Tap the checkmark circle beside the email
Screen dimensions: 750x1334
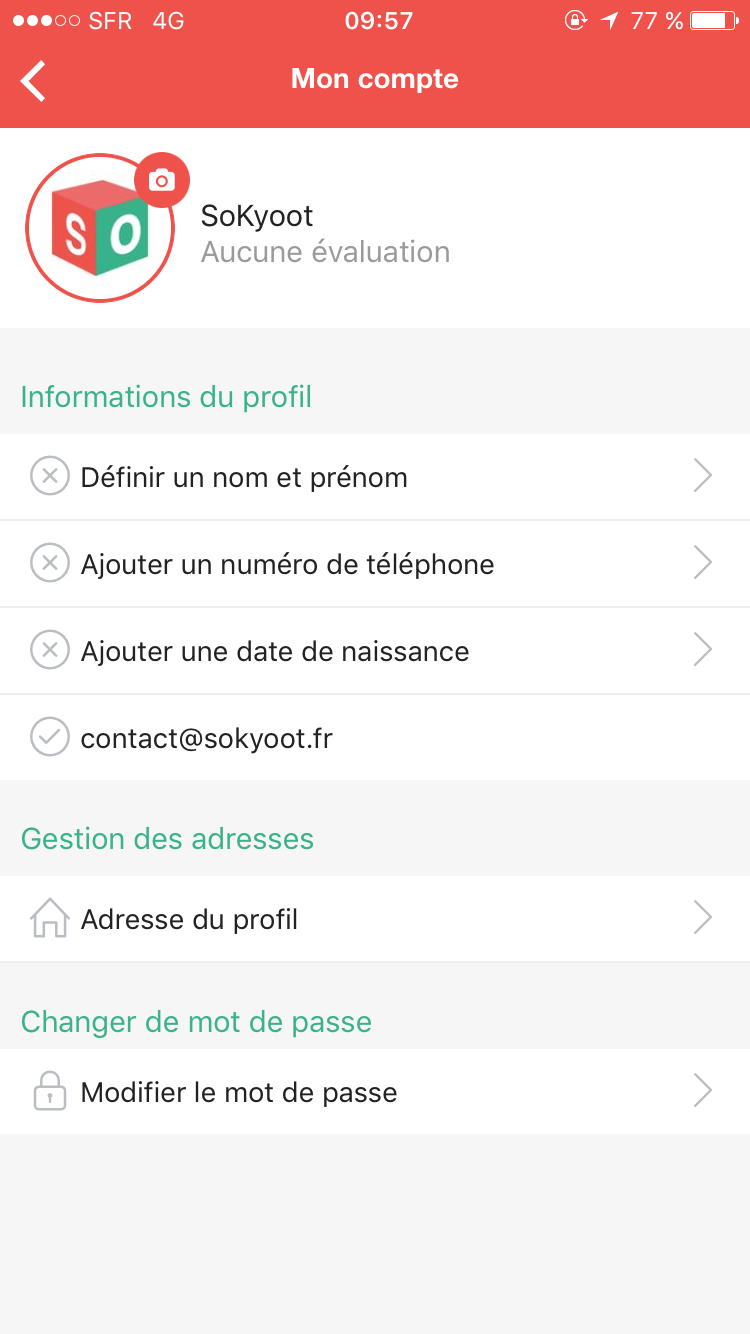click(x=49, y=738)
